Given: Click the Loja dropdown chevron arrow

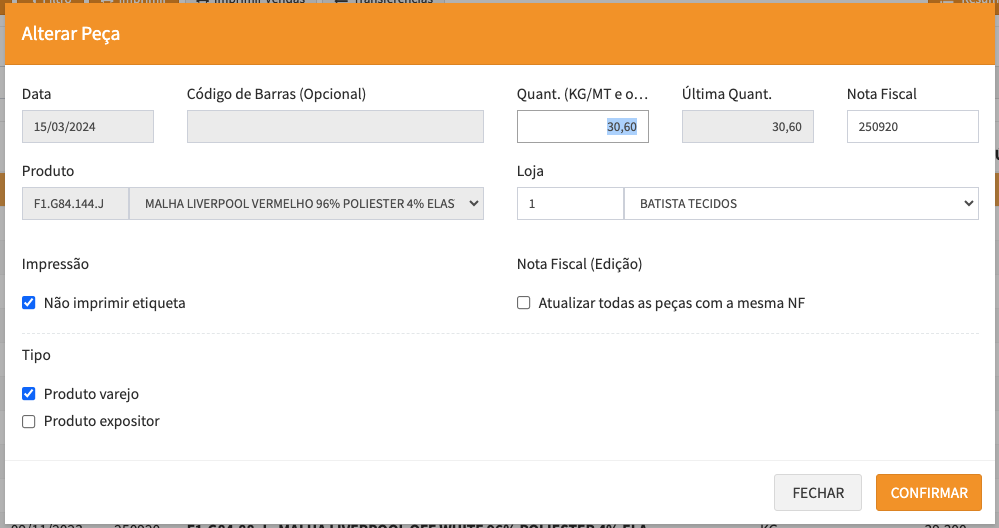Looking at the screenshot, I should 967,203.
